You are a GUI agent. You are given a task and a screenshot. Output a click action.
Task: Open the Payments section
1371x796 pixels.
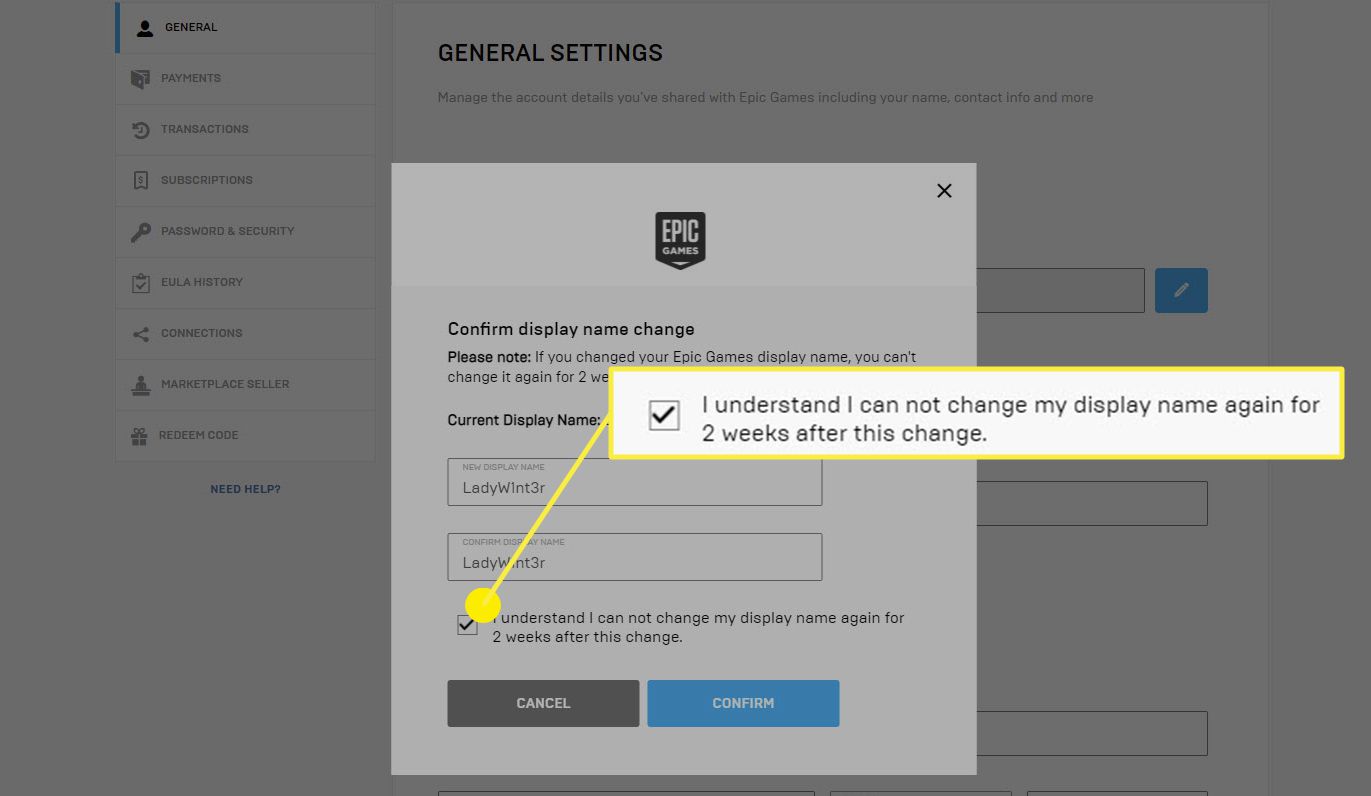pyautogui.click(x=246, y=79)
